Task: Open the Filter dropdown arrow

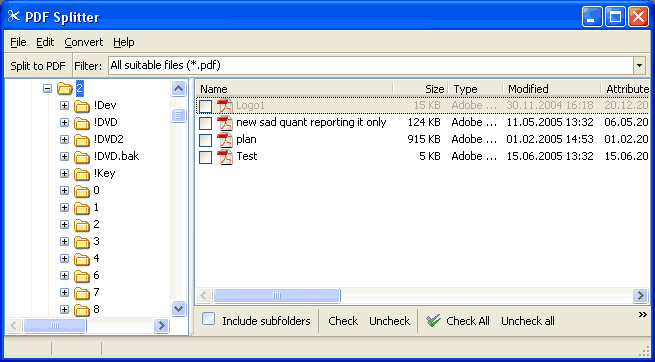Action: (640, 66)
